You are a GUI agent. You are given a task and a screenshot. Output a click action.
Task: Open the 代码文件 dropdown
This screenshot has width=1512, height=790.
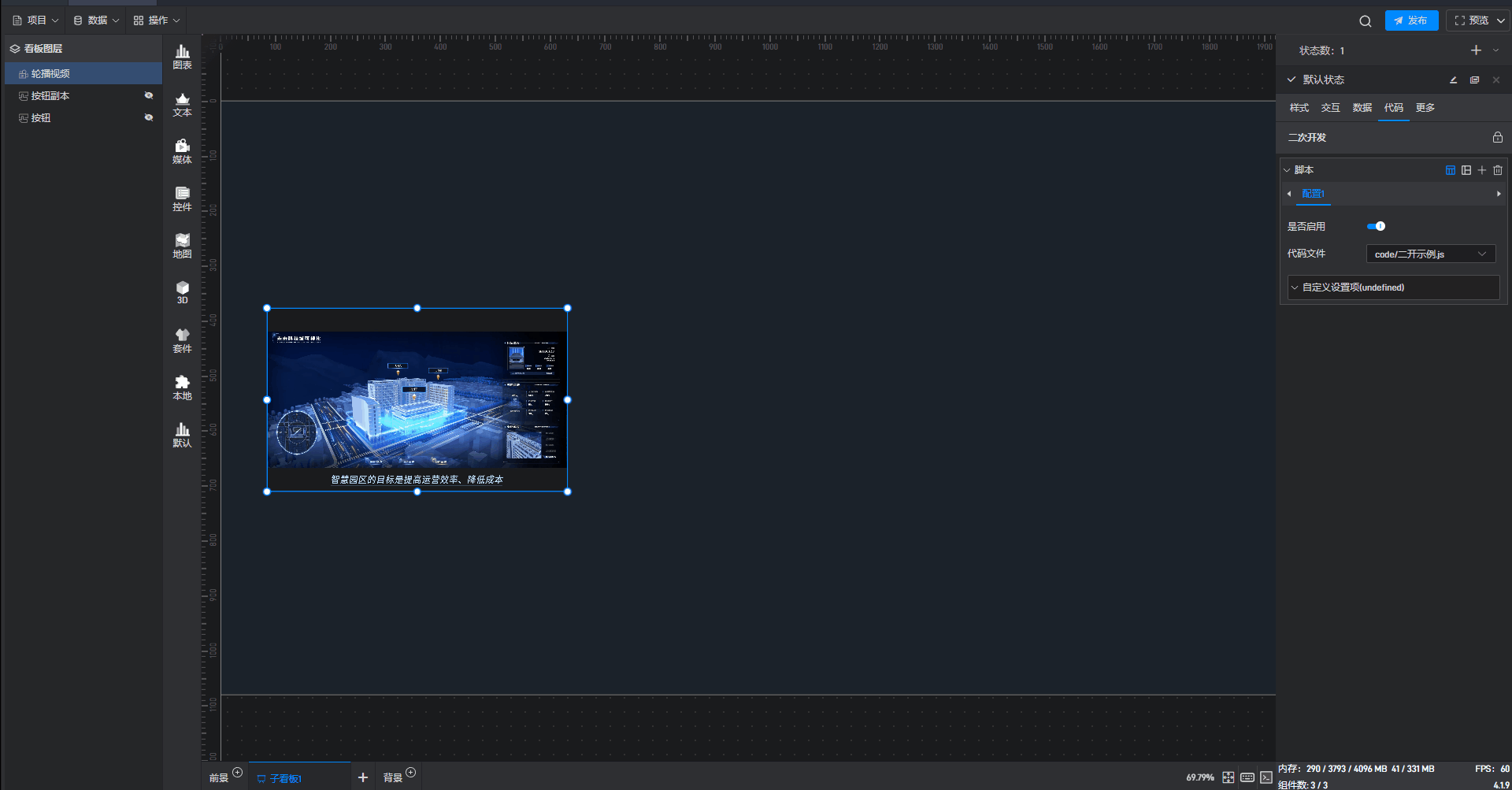[1430, 254]
